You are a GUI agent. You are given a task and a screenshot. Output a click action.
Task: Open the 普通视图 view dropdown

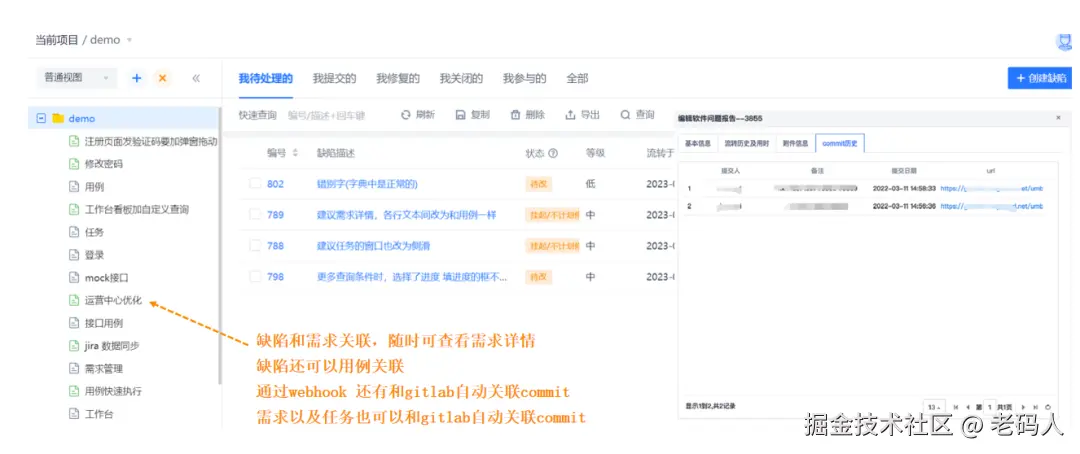tap(76, 78)
